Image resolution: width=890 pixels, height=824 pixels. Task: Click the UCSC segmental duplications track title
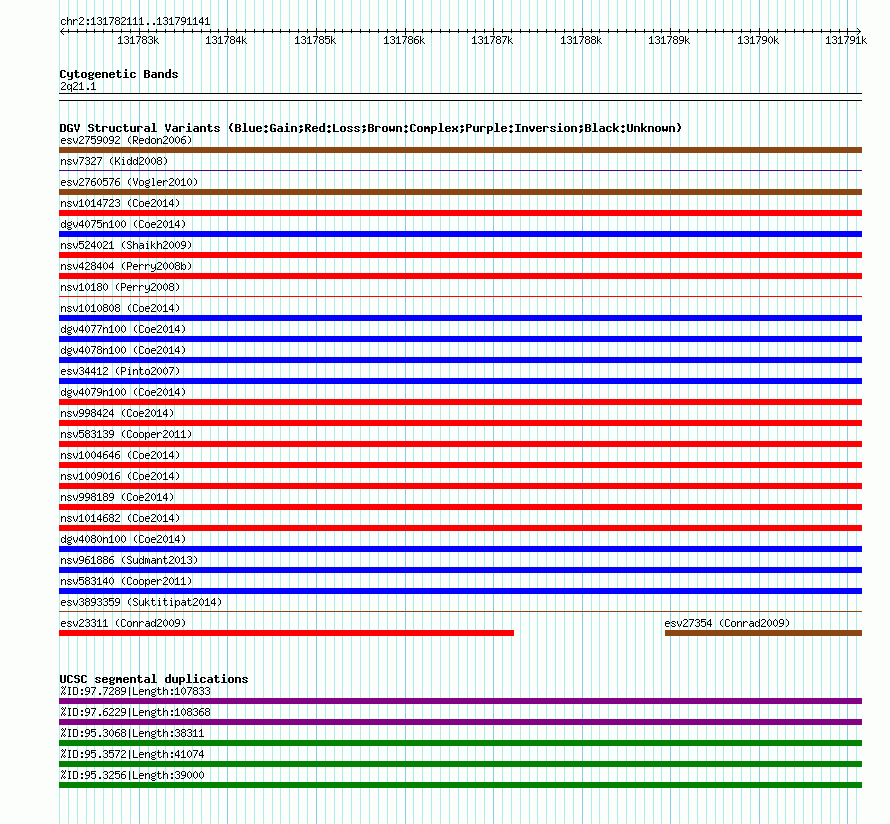click(x=154, y=679)
